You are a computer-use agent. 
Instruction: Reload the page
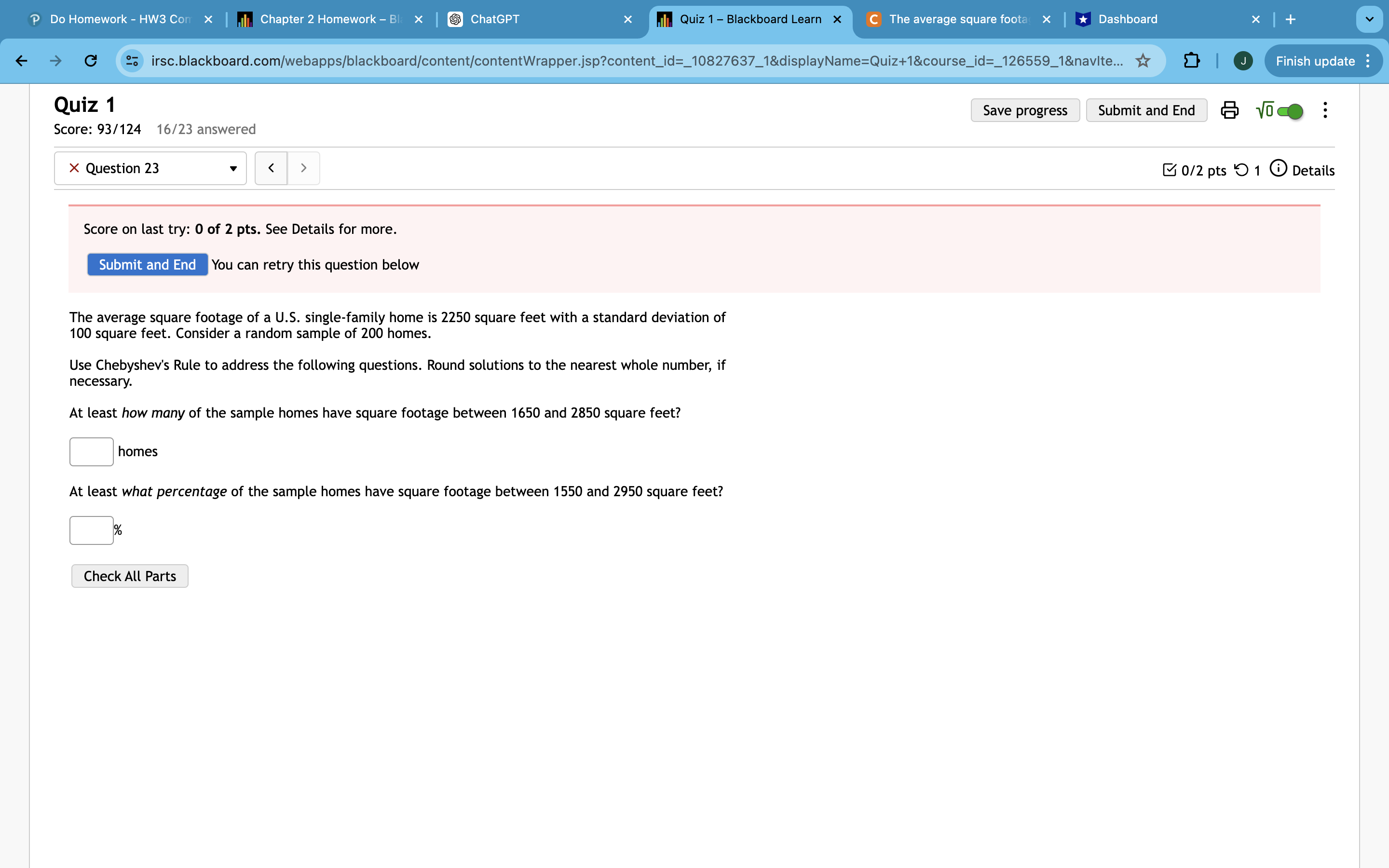(91, 61)
